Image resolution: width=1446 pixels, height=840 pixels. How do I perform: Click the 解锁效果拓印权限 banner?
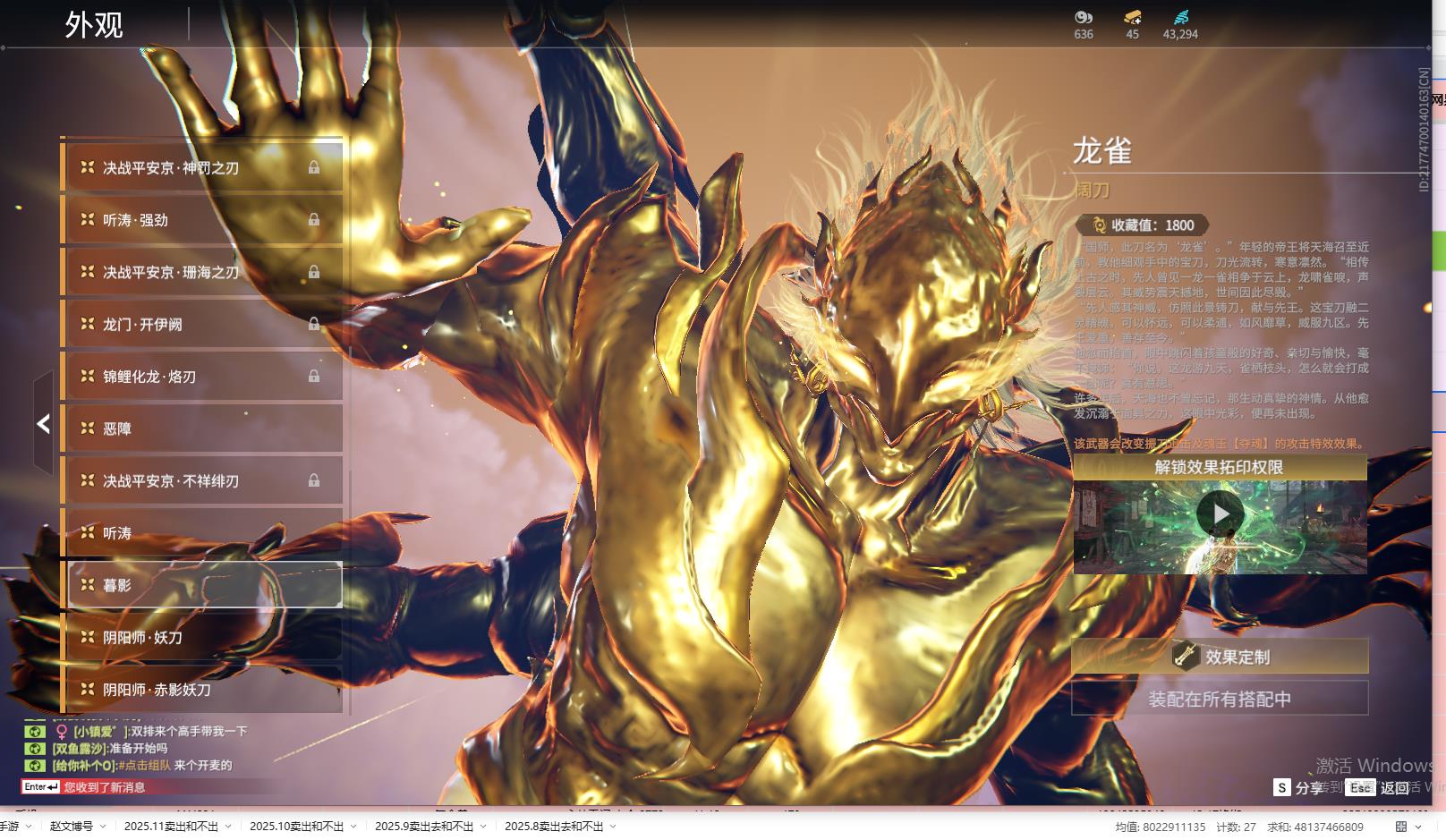[x=1220, y=467]
